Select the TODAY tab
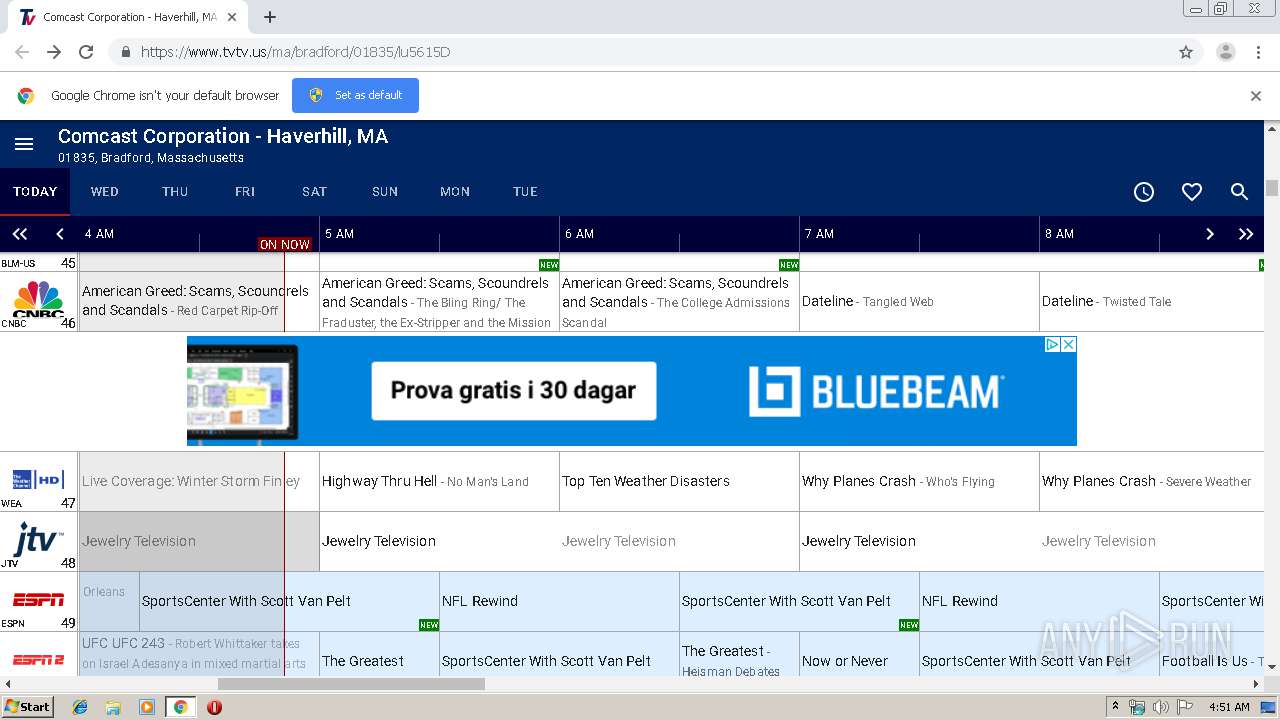This screenshot has height=720, width=1280. click(35, 192)
